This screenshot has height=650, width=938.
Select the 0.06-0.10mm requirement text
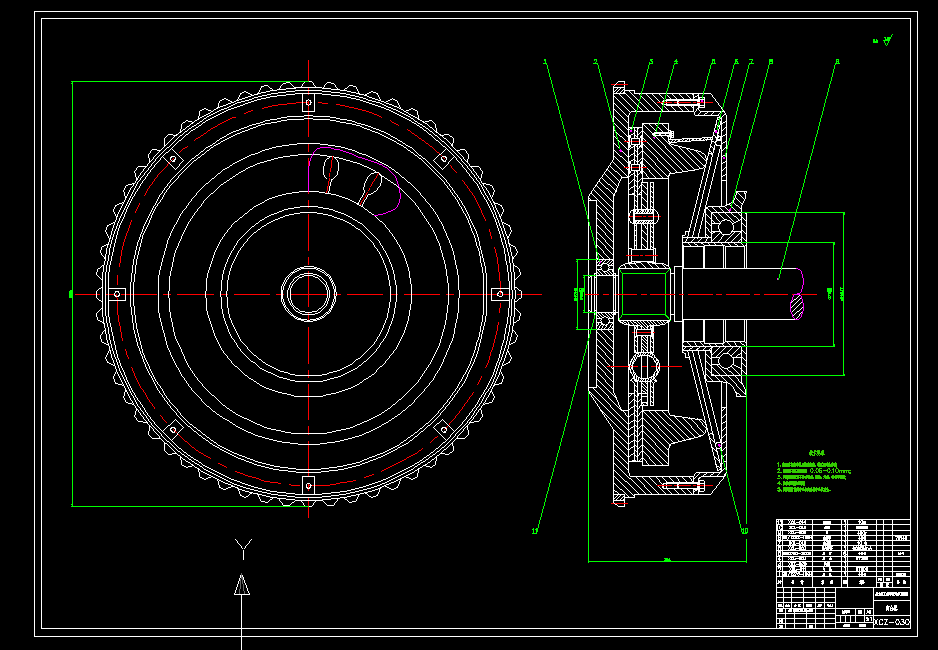[x=830, y=471]
